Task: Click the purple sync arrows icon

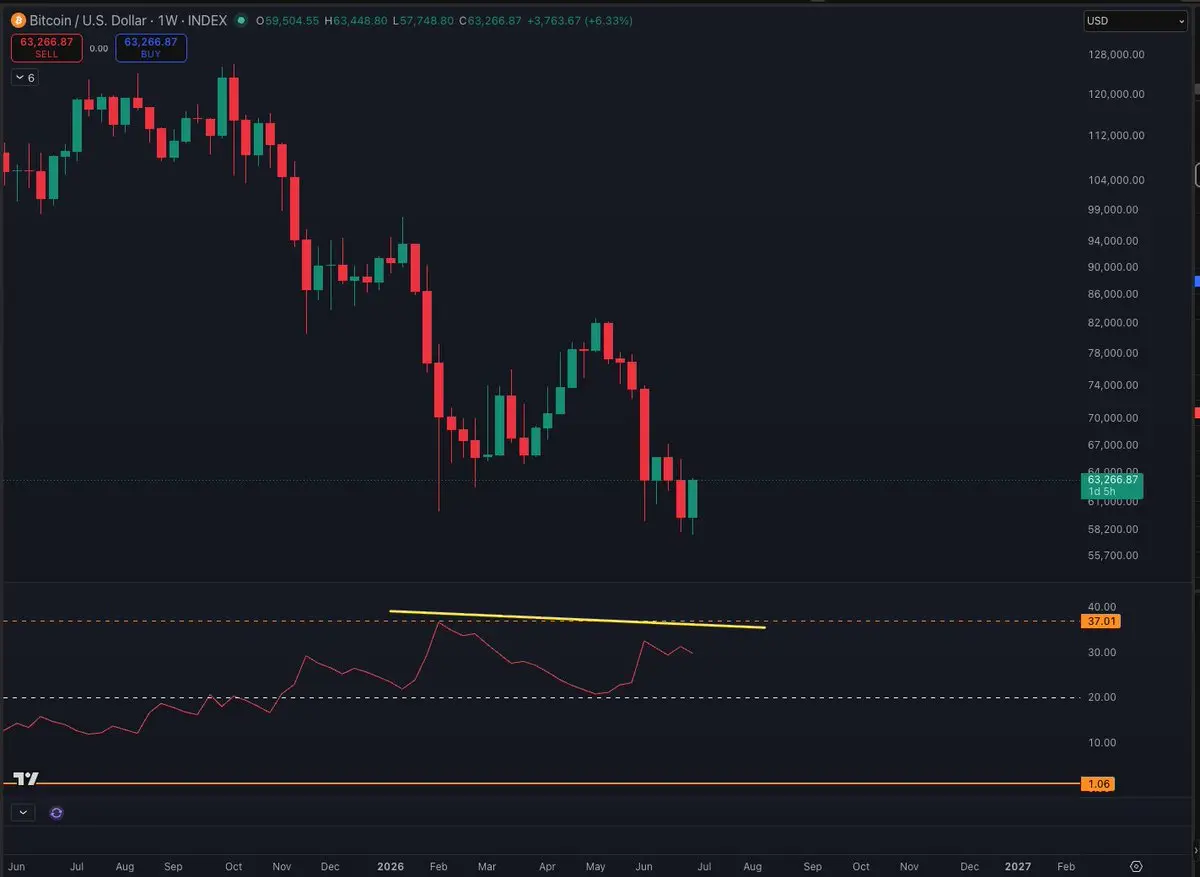Action: (56, 813)
